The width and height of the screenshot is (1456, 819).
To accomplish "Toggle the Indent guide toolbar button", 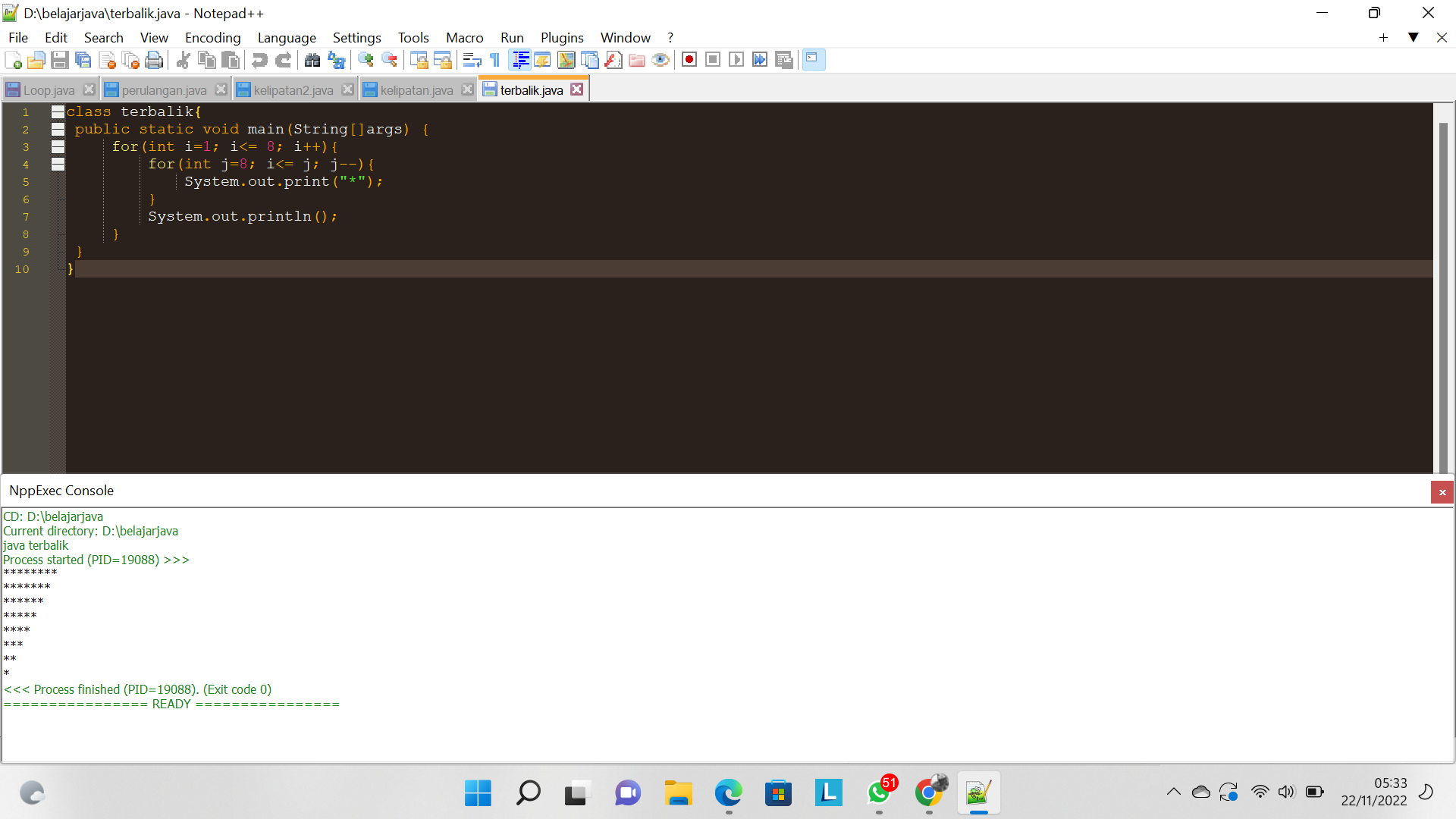I will 520,60.
